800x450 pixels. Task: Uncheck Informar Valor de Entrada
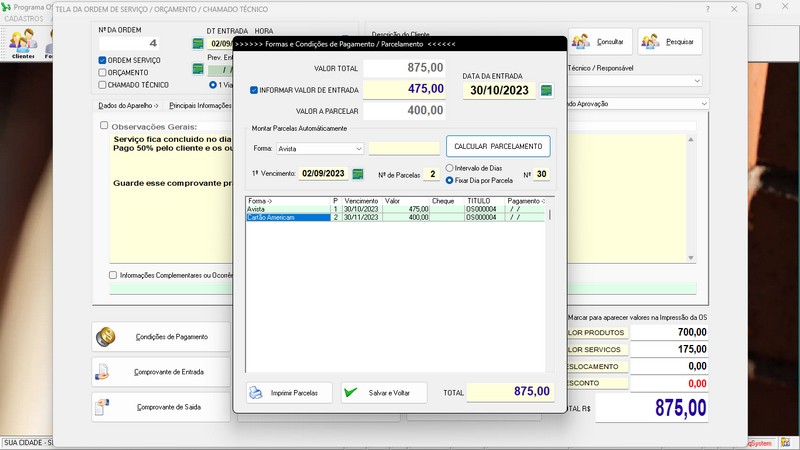tap(254, 90)
